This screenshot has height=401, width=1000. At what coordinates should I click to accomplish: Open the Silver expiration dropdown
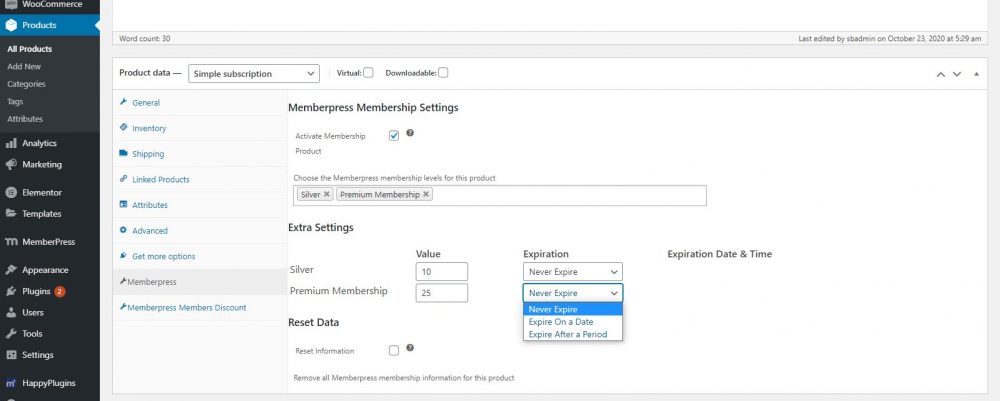572,271
